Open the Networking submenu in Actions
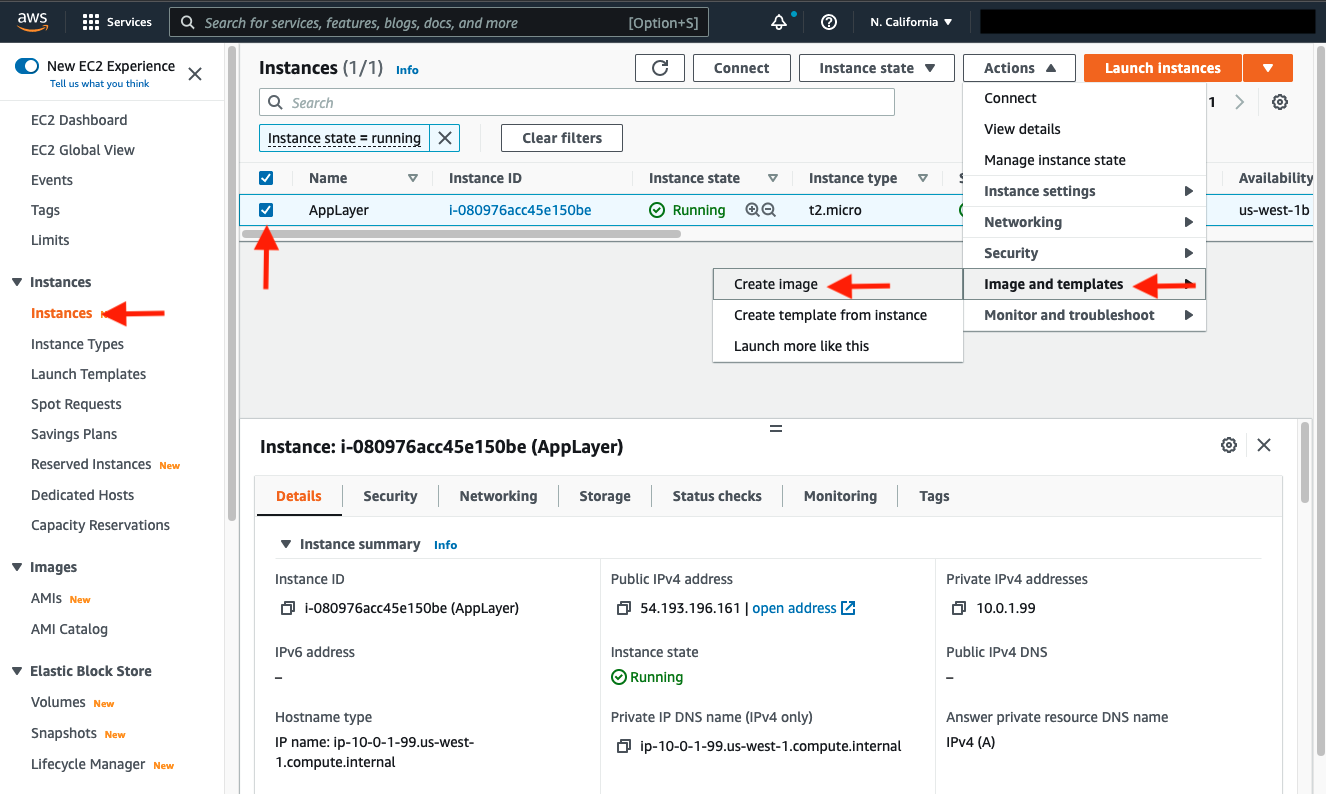The height and width of the screenshot is (794, 1326). tap(1084, 222)
